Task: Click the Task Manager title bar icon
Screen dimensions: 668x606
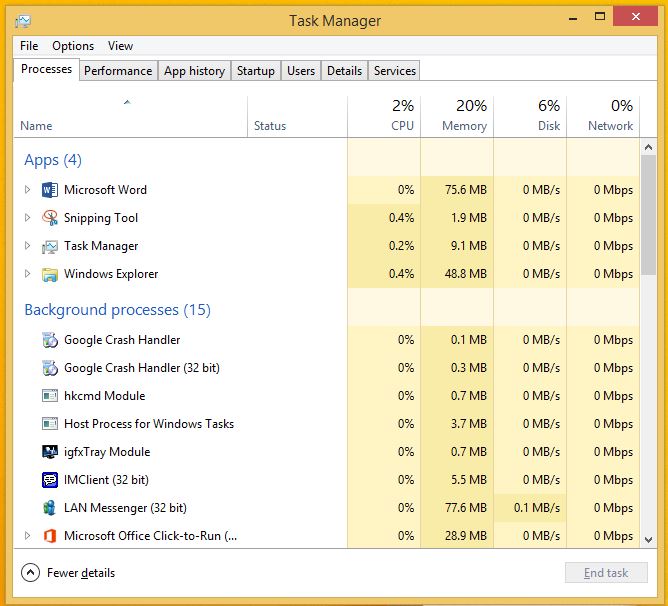Action: pyautogui.click(x=23, y=20)
